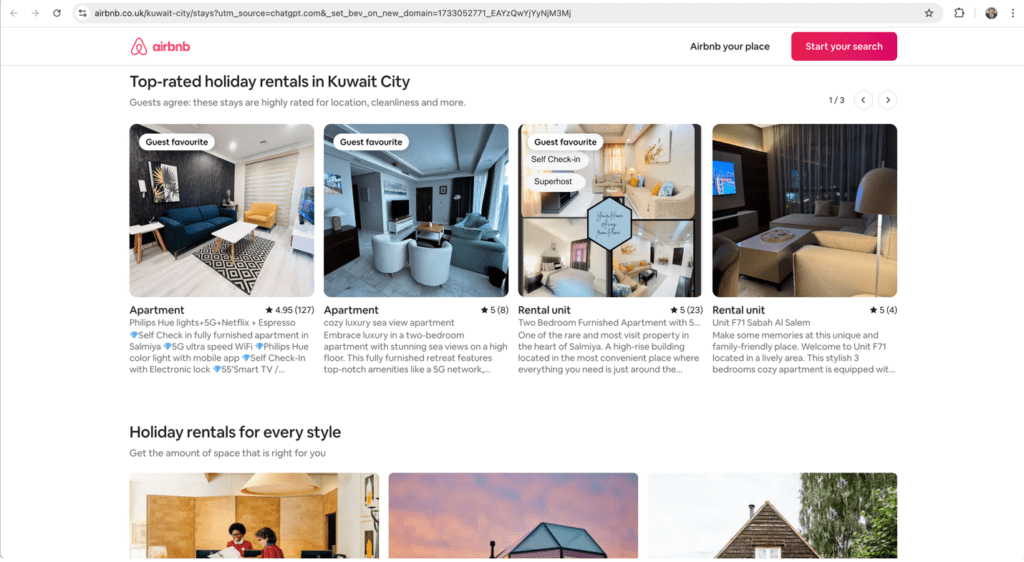The width and height of the screenshot is (1024, 562).
Task: Open the Chrome profile avatar
Action: [991, 13]
